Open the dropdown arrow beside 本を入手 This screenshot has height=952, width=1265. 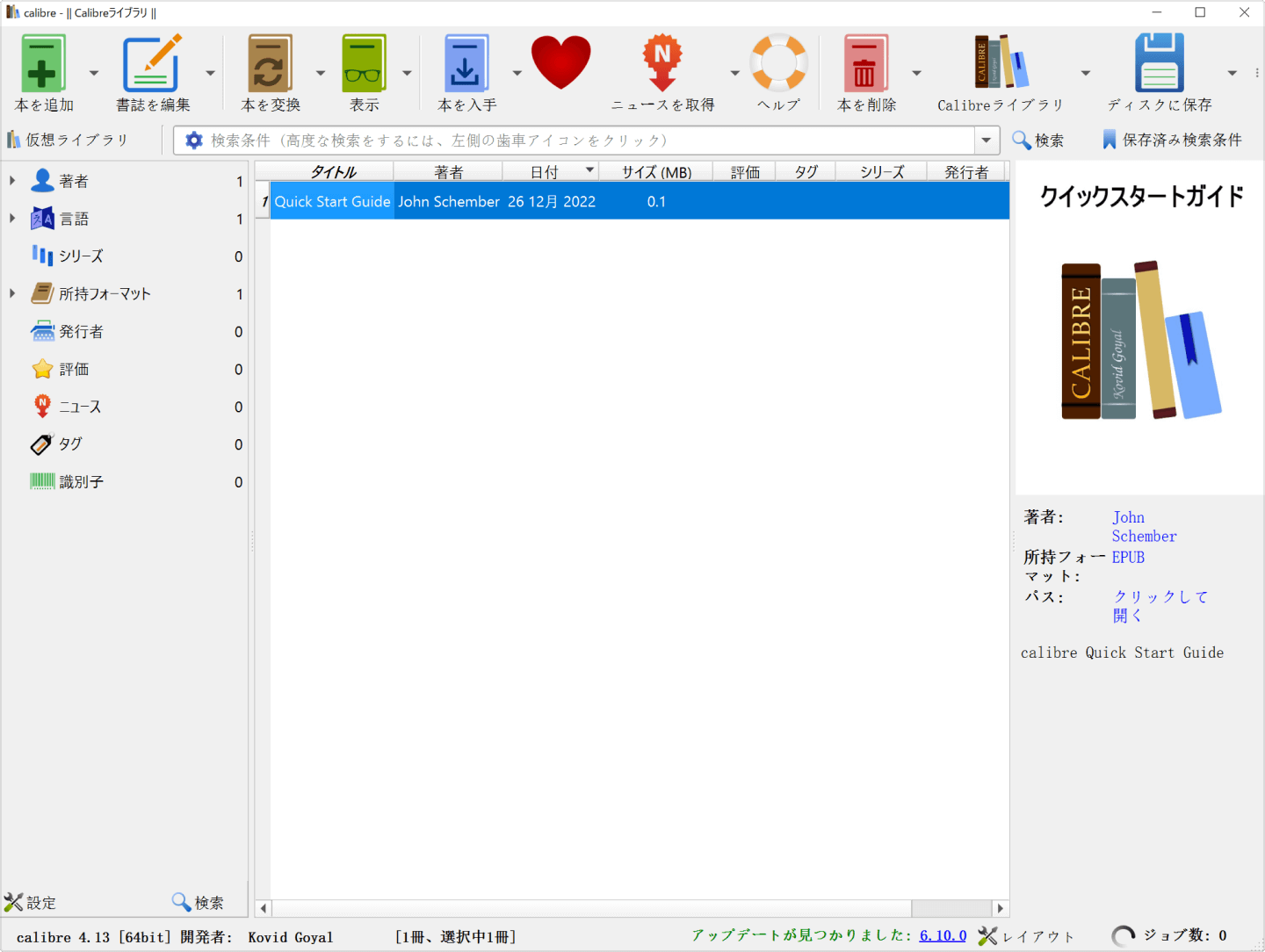(517, 73)
